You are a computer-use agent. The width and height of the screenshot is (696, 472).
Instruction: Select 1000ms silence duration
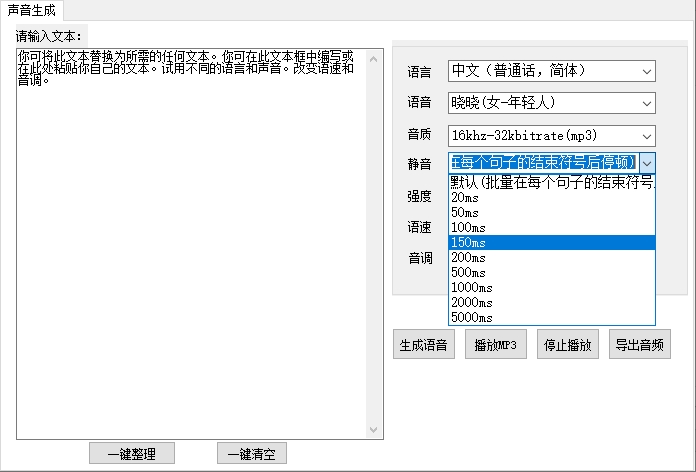tap(551, 288)
